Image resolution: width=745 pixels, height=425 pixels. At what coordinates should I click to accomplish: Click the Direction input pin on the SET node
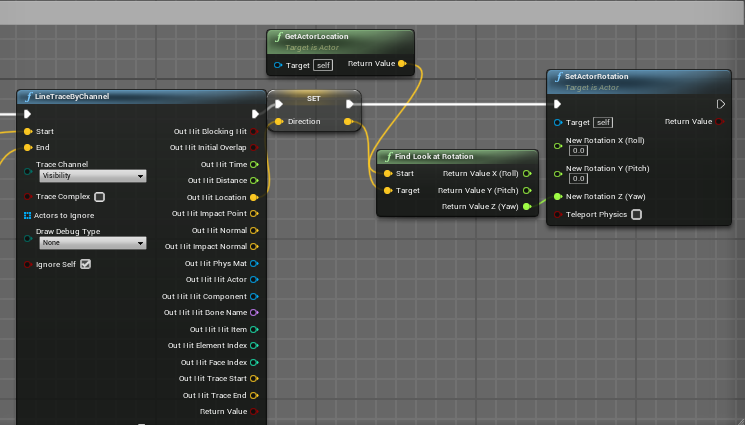[279, 122]
